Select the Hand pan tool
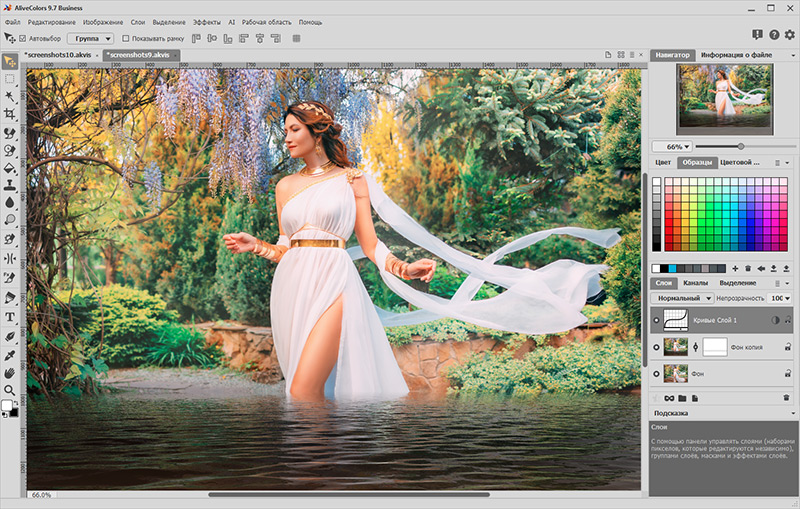The width and height of the screenshot is (800, 509). pyautogui.click(x=10, y=373)
